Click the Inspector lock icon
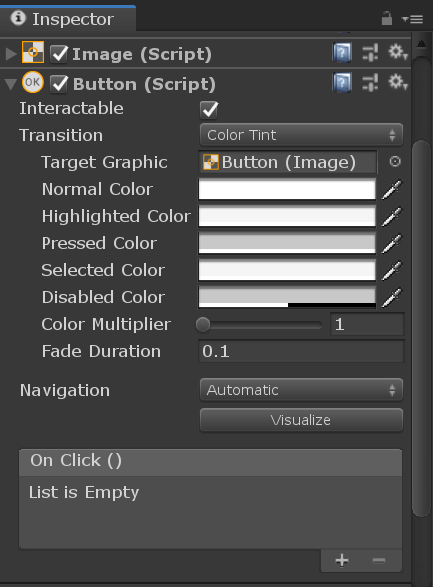 click(387, 18)
